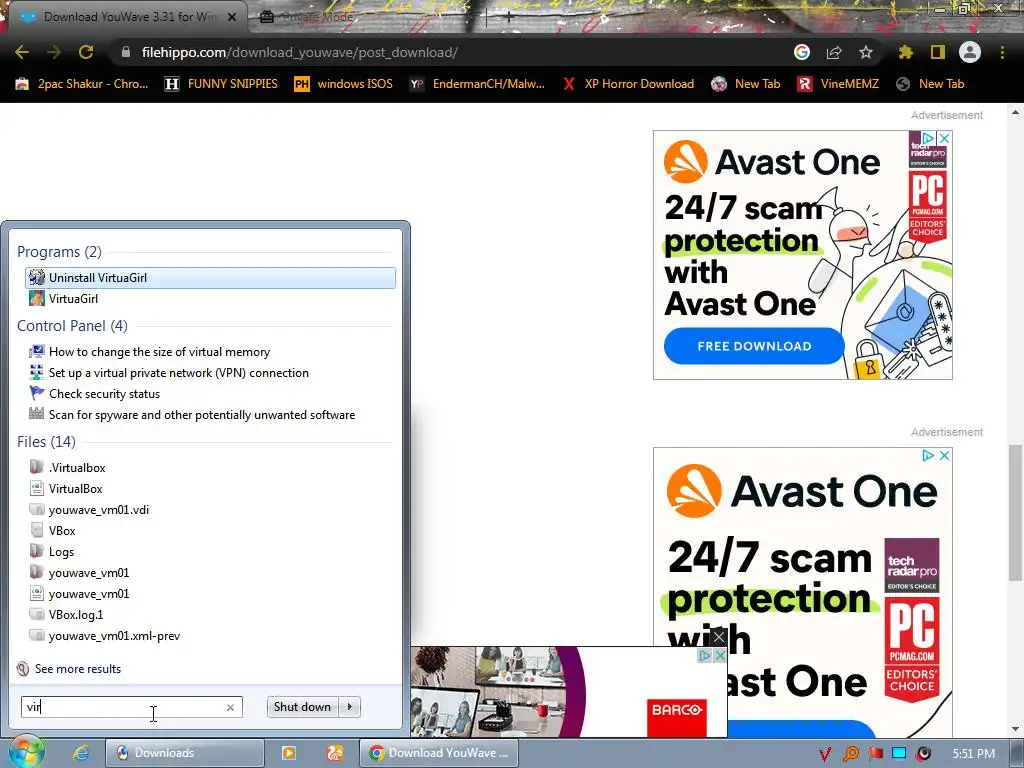Open .Virtualbox folder result

pos(210,468)
